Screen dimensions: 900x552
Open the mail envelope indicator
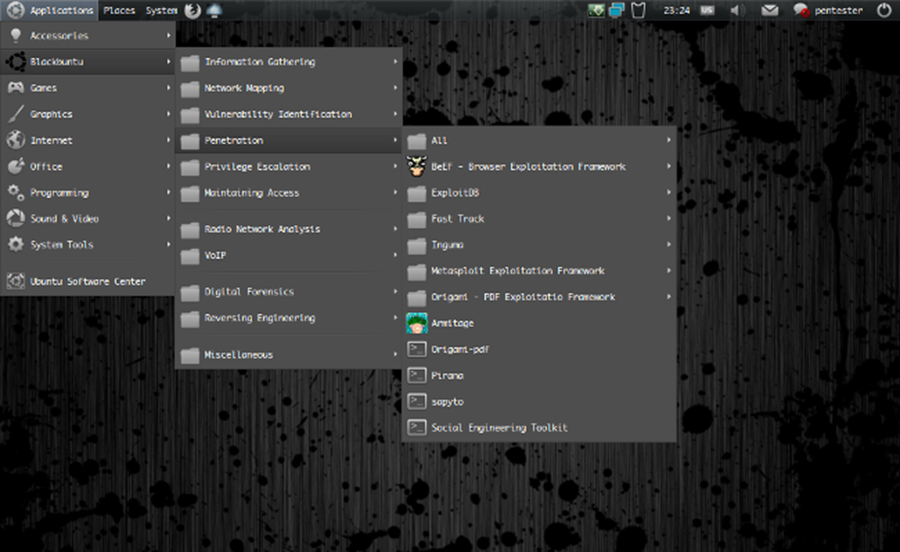tap(769, 10)
